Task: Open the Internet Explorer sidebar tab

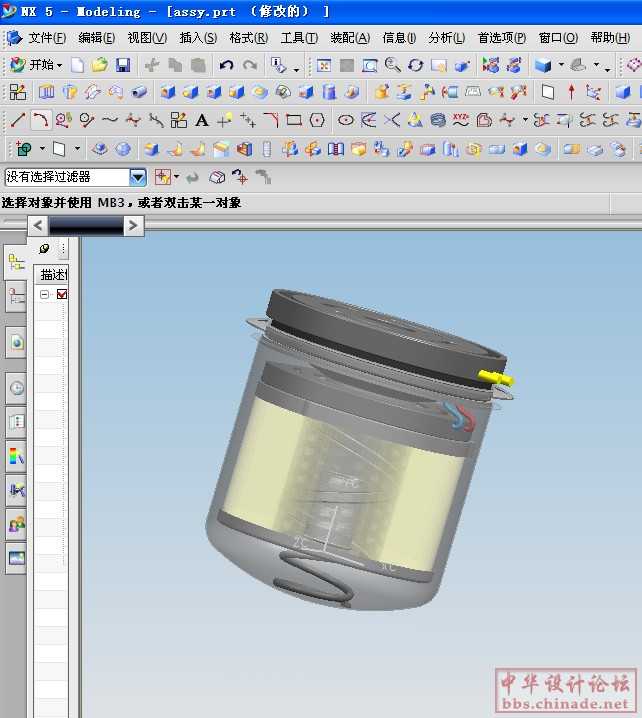Action: (16, 341)
